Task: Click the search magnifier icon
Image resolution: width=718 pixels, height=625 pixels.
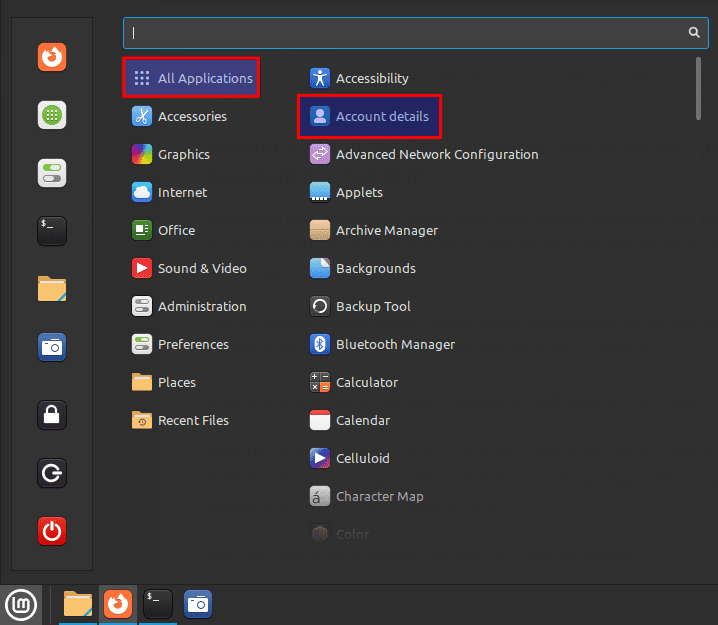Action: (x=694, y=32)
